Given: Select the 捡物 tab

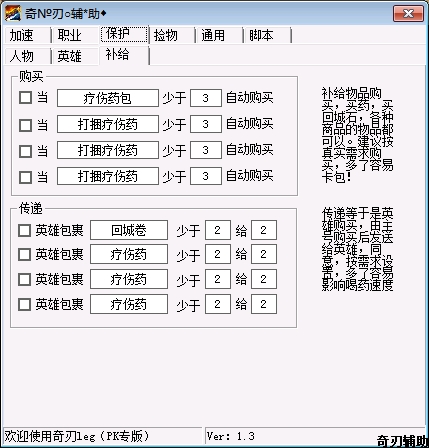Looking at the screenshot, I should click(x=171, y=35).
